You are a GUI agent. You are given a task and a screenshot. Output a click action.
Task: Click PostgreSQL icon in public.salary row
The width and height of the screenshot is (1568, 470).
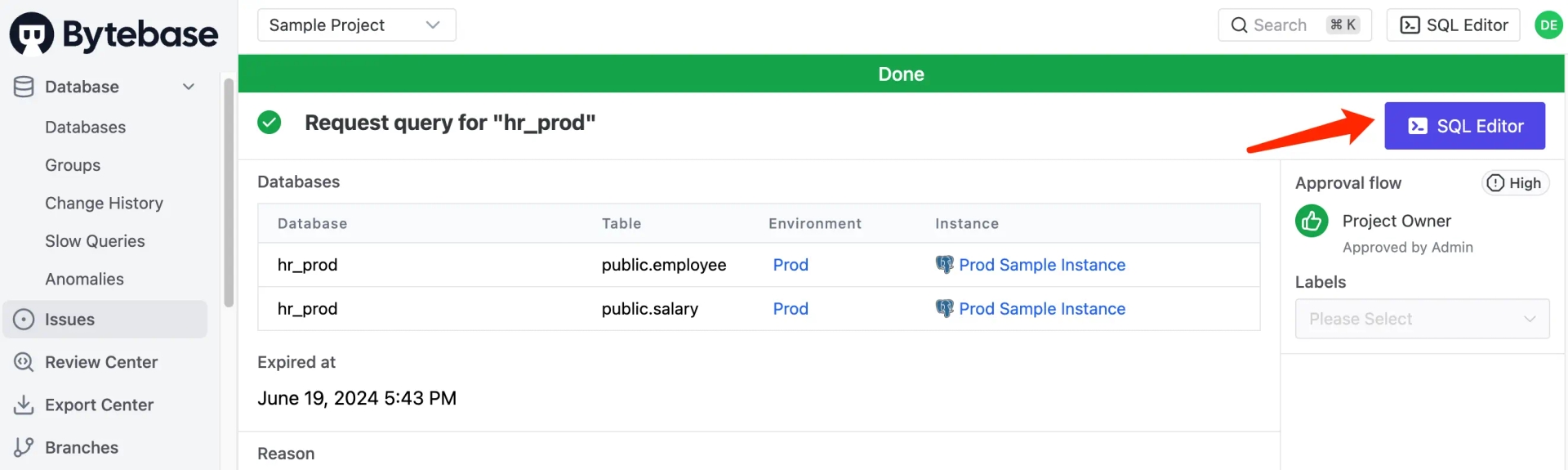pos(944,309)
